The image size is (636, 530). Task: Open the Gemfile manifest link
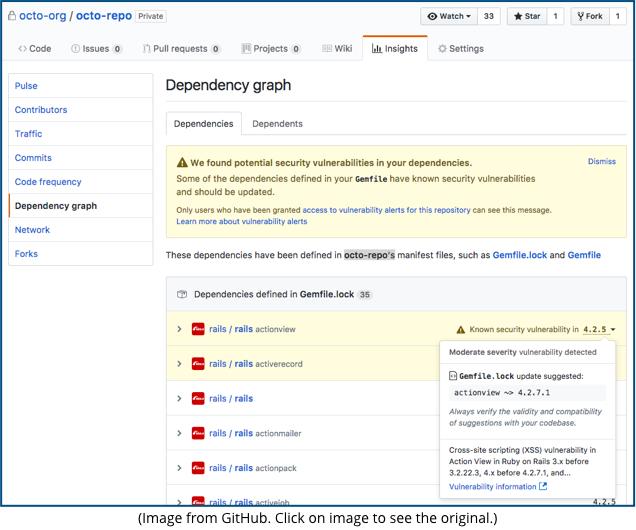click(x=584, y=255)
